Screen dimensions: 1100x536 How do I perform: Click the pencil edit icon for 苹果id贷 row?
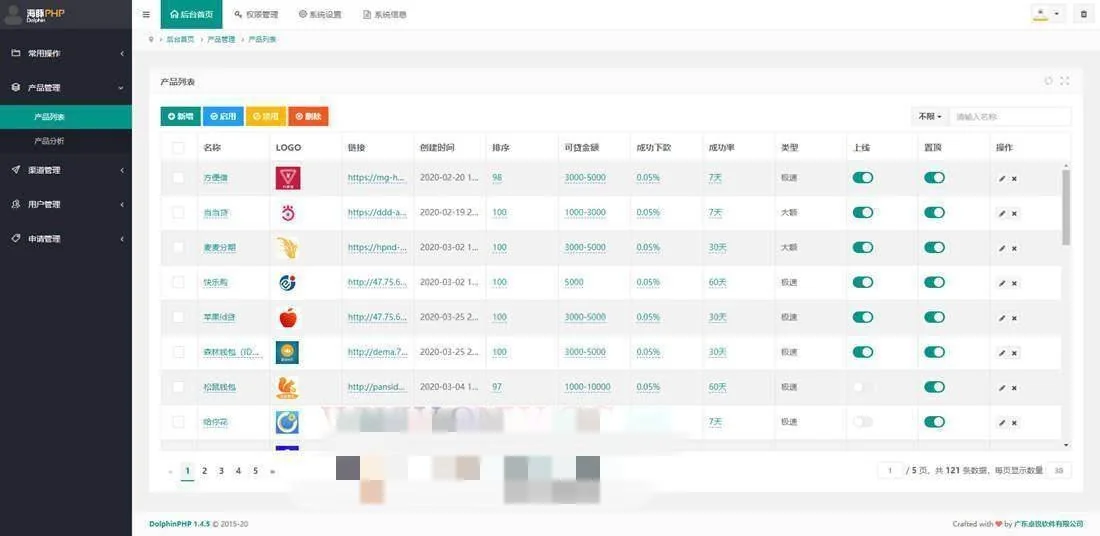point(1002,318)
